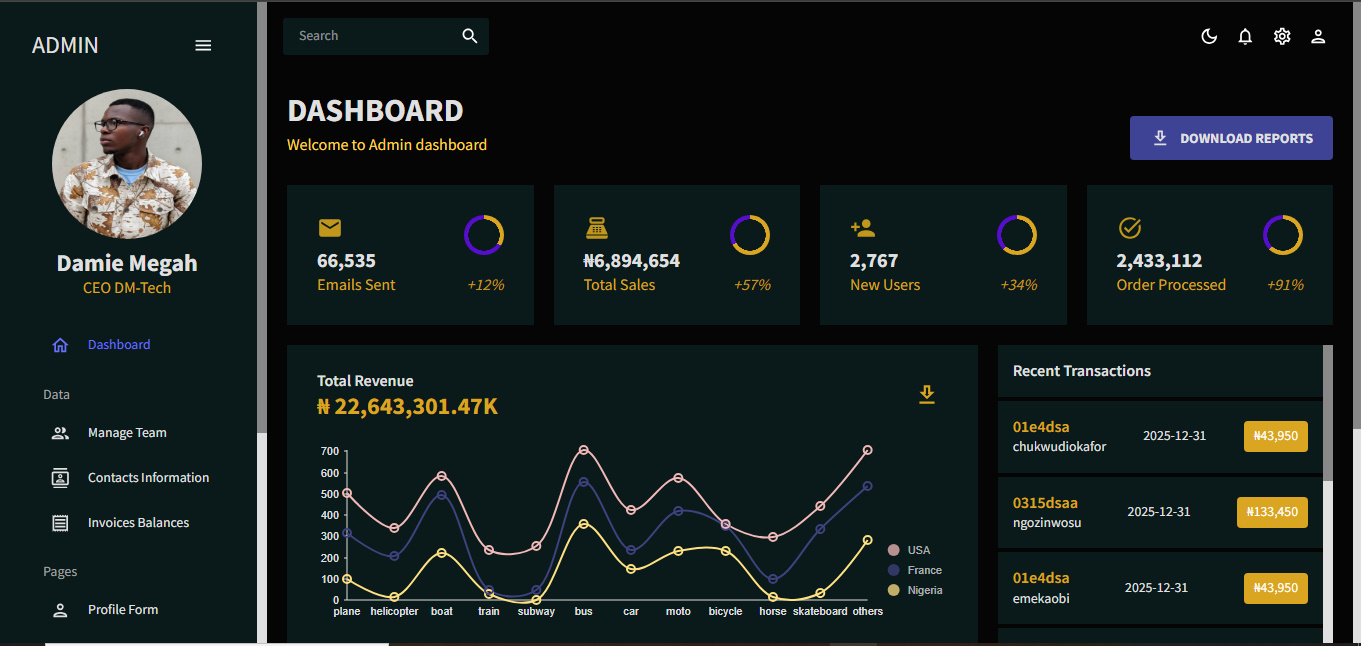Expand the Pages section in the sidebar

pyautogui.click(x=60, y=571)
